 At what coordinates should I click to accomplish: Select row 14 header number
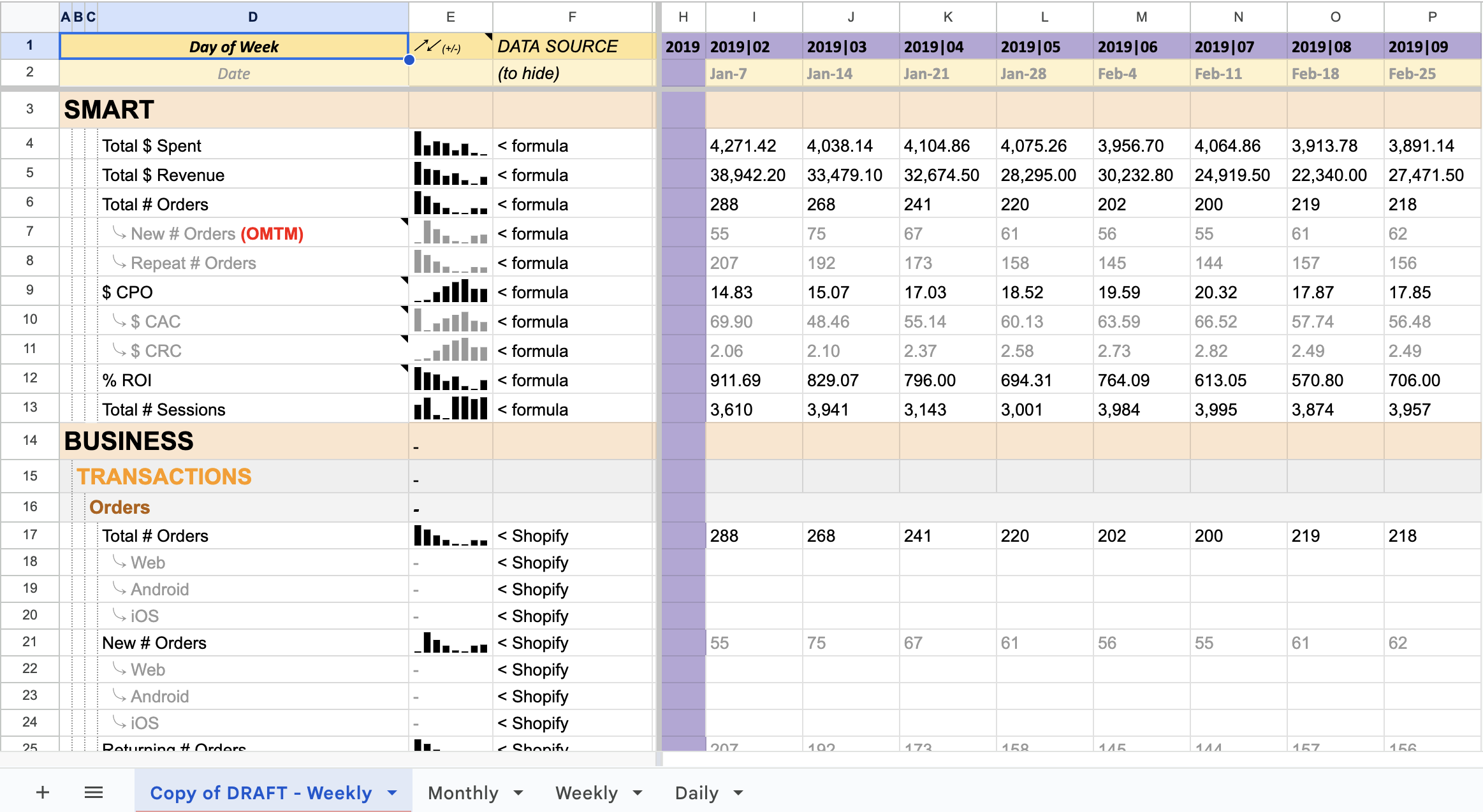(x=30, y=440)
